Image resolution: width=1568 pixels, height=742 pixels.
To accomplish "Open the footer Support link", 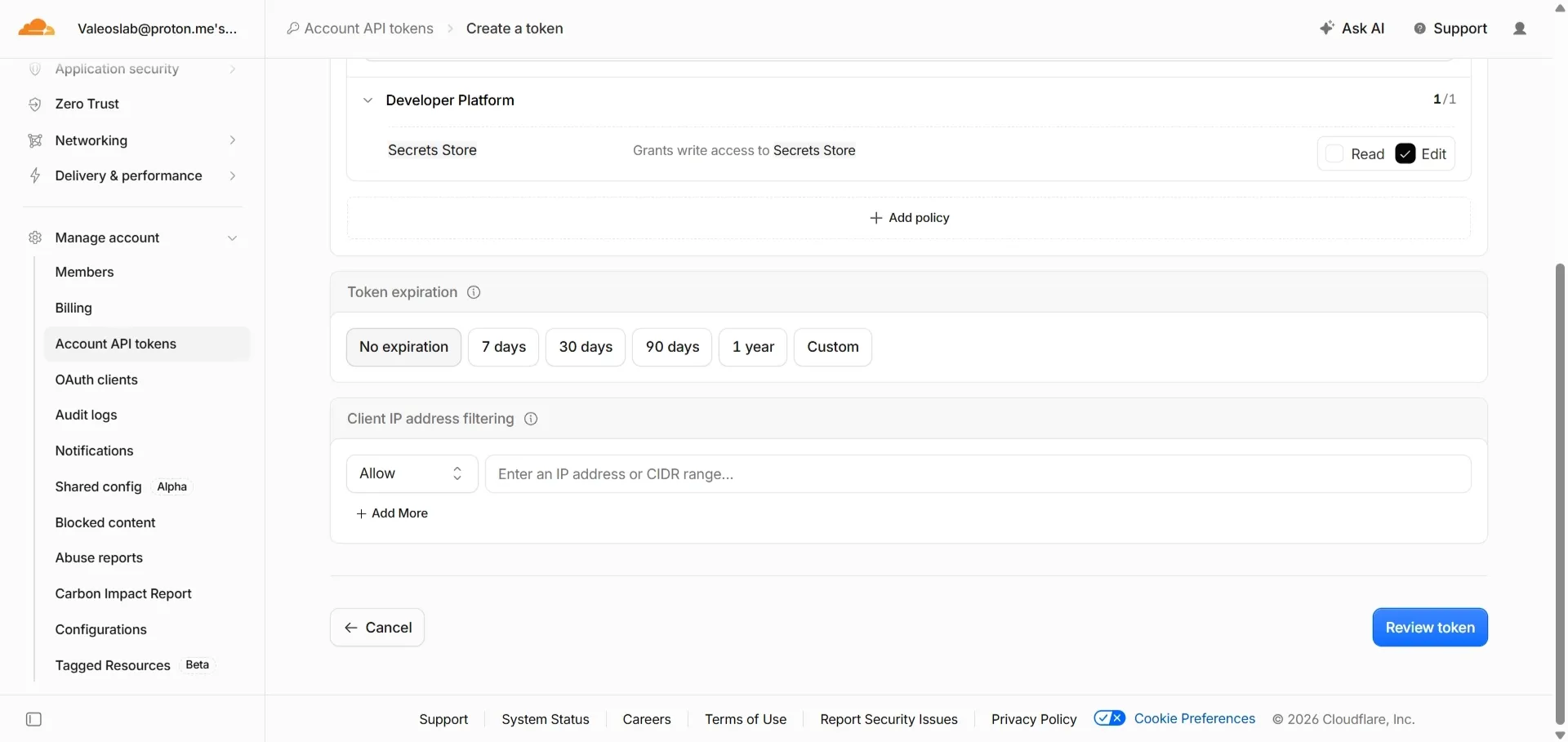I will pyautogui.click(x=443, y=719).
